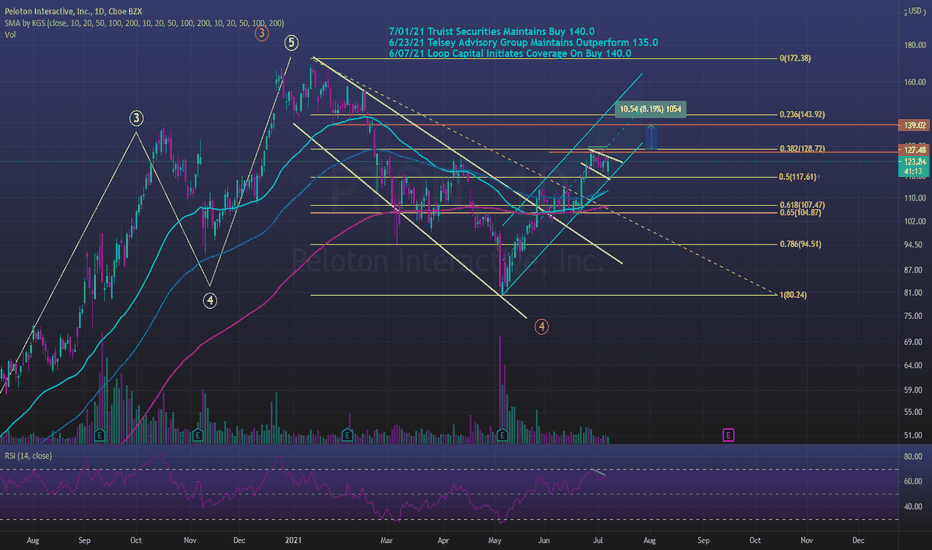Image resolution: width=932 pixels, height=550 pixels.
Task: Click the RSI 80.00 axis value
Action: coord(913,457)
